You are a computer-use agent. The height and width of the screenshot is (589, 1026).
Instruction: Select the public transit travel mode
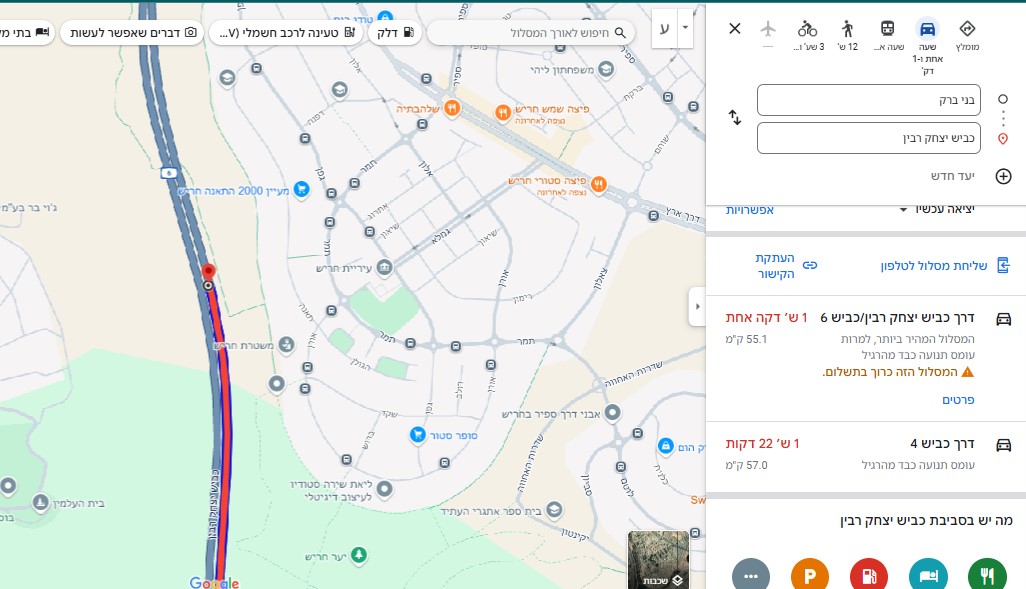(x=887, y=29)
